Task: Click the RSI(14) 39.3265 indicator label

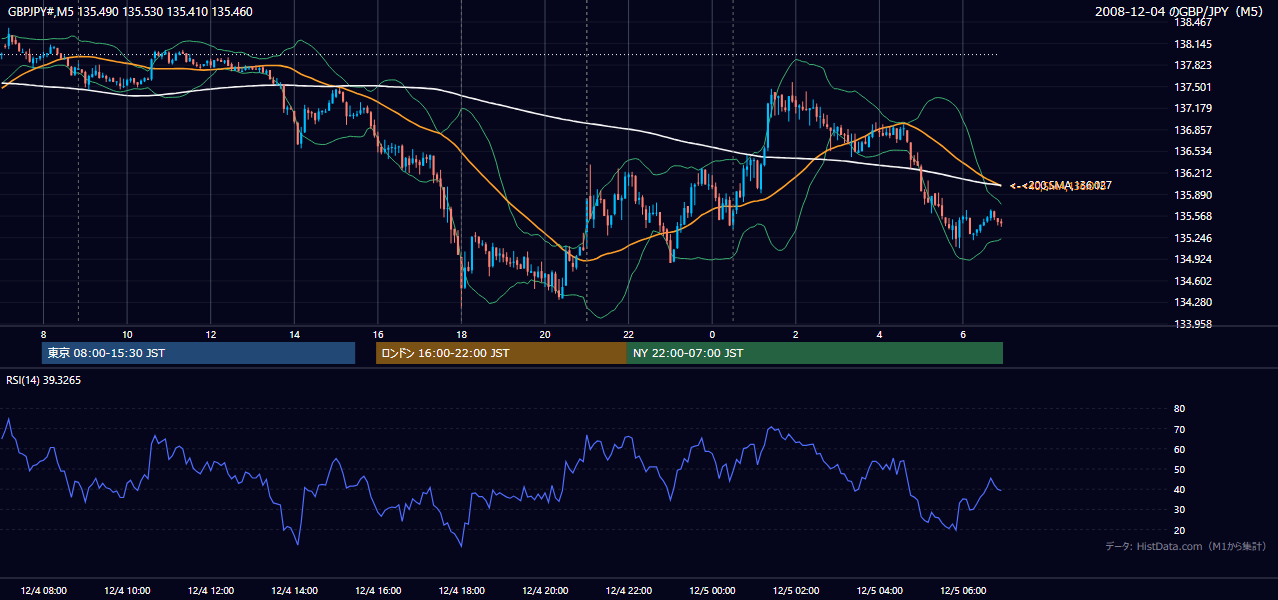Action: 44,380
